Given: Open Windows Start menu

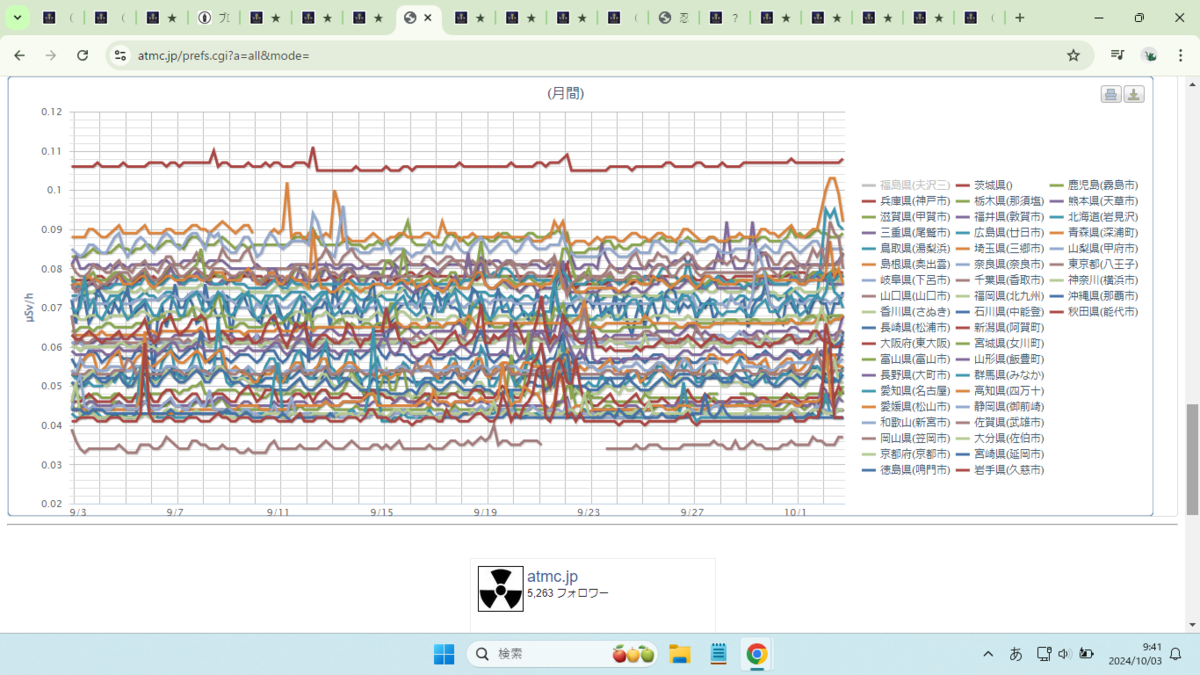Looking at the screenshot, I should tap(444, 654).
